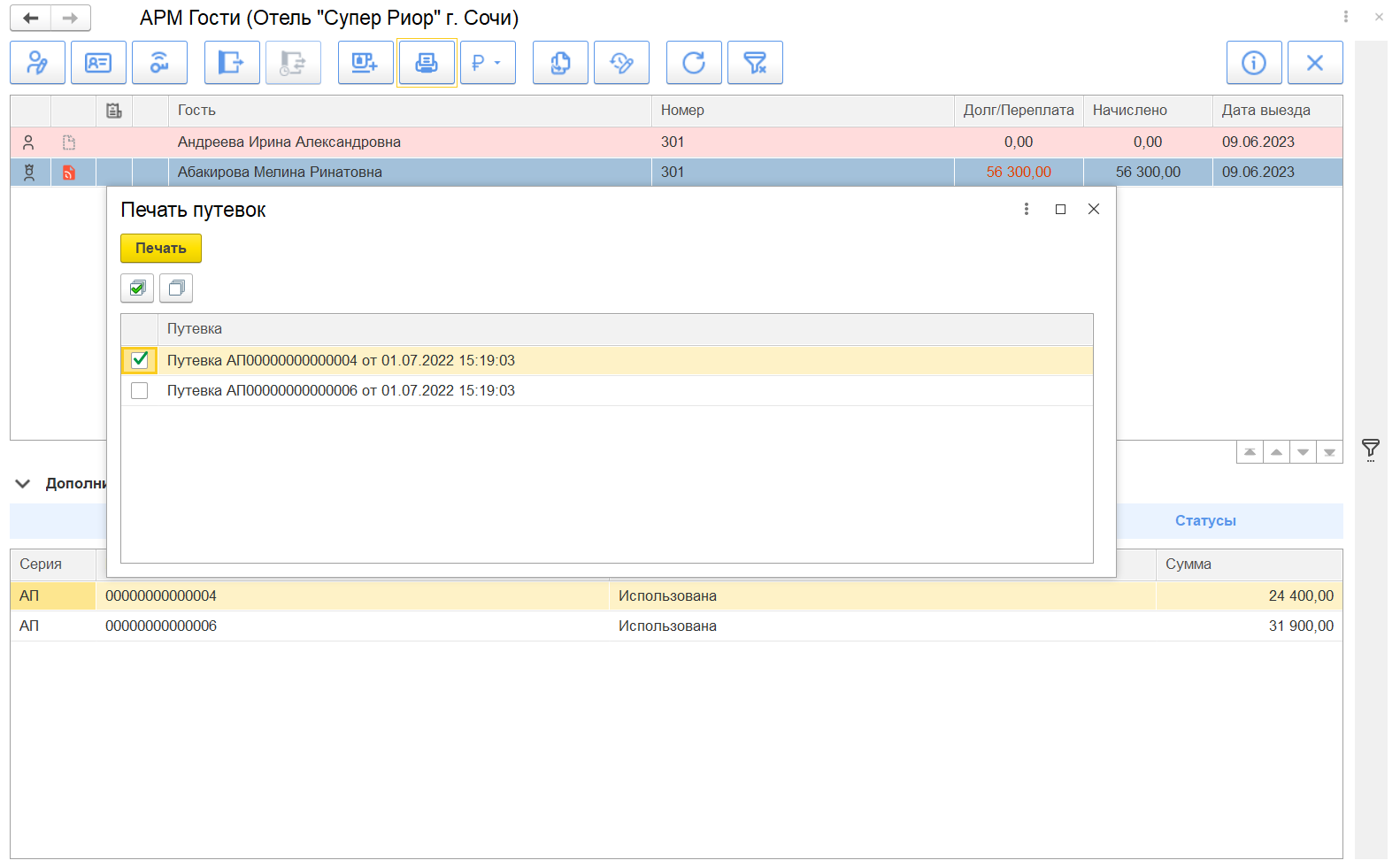Image resolution: width=1400 pixels, height=868 pixels.
Task: Click the red document icon in Абакирова row
Action: (x=69, y=173)
